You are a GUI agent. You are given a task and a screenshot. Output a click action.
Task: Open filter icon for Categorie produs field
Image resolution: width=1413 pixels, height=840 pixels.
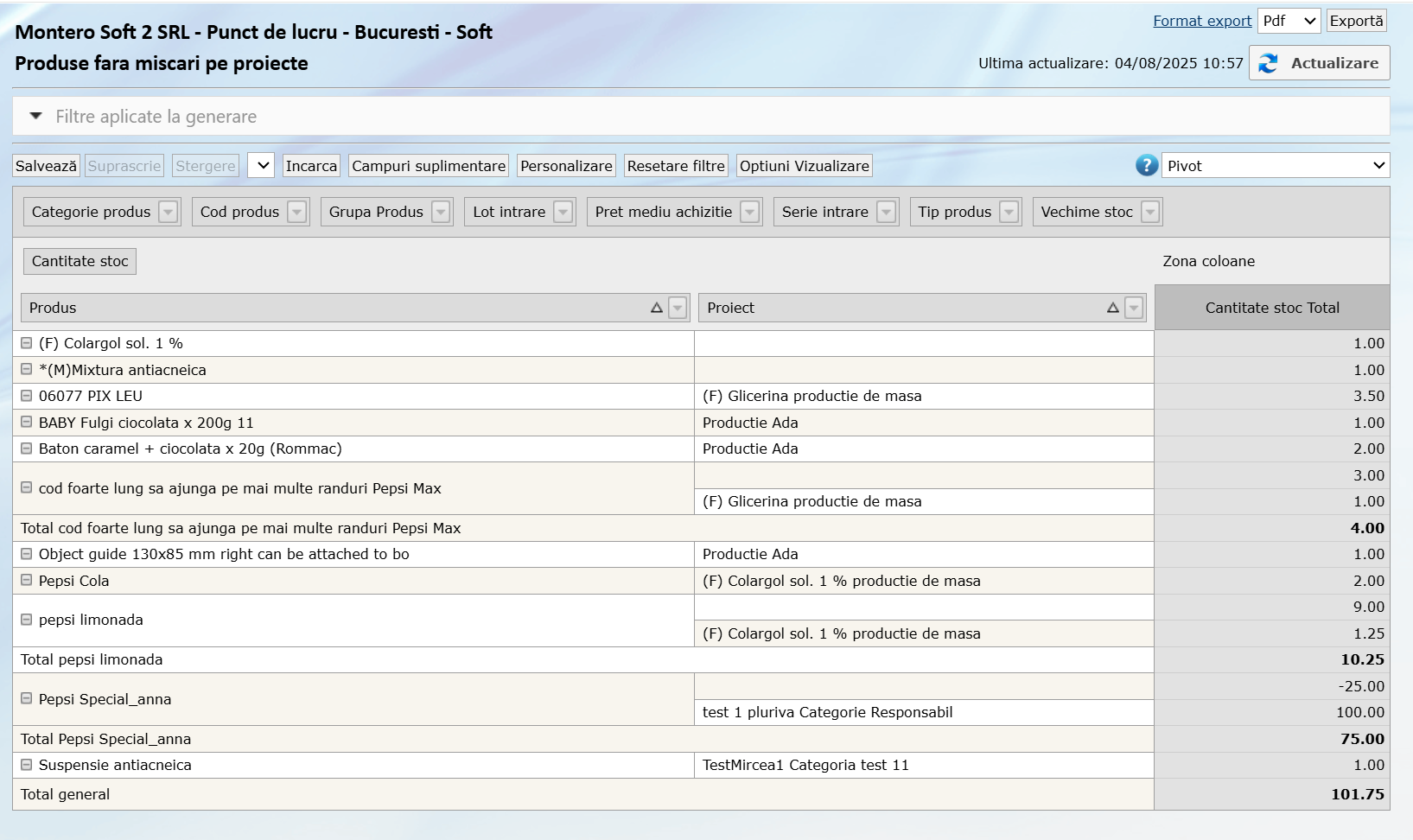point(169,213)
